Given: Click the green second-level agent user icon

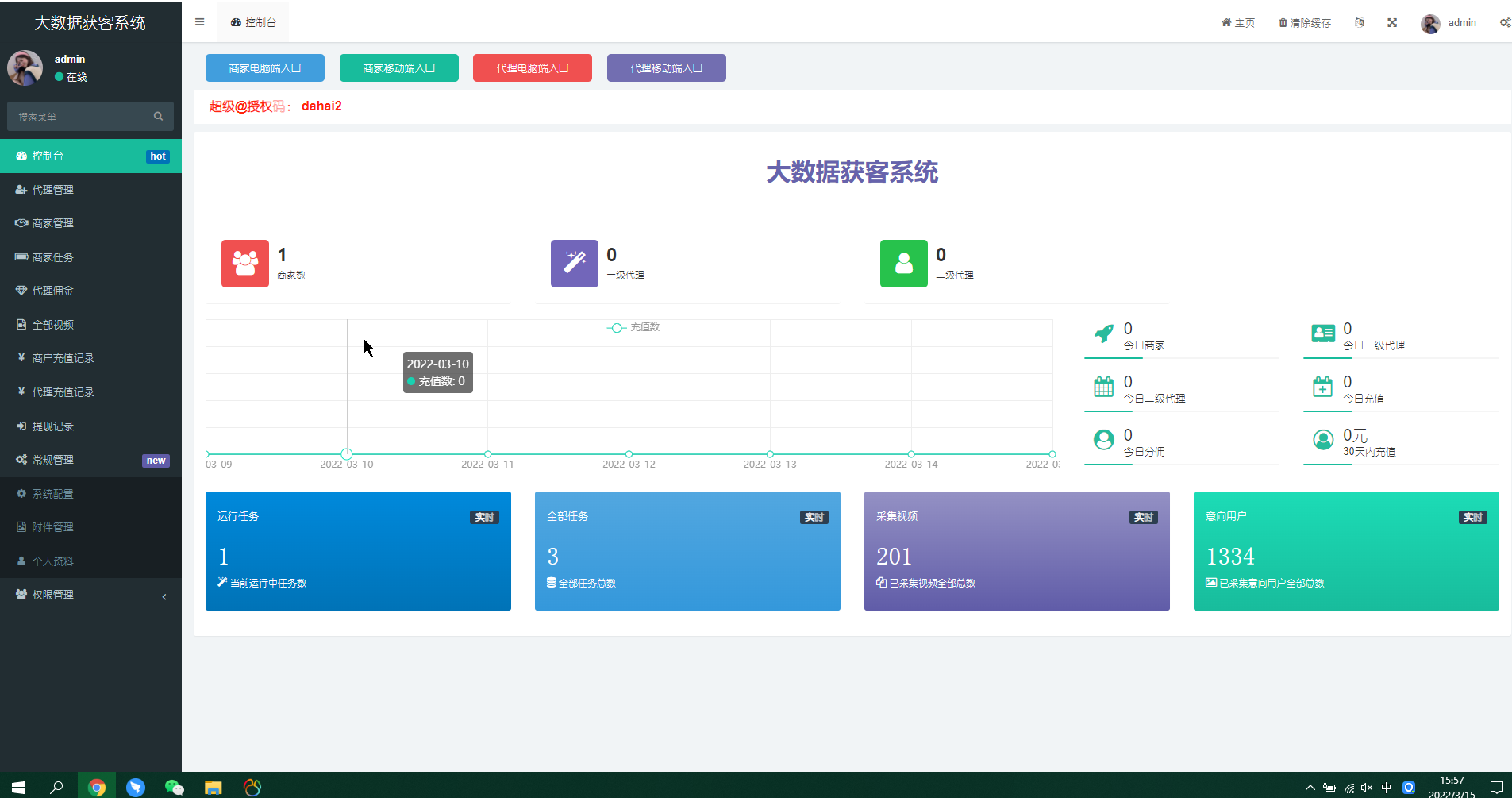Looking at the screenshot, I should 903,264.
